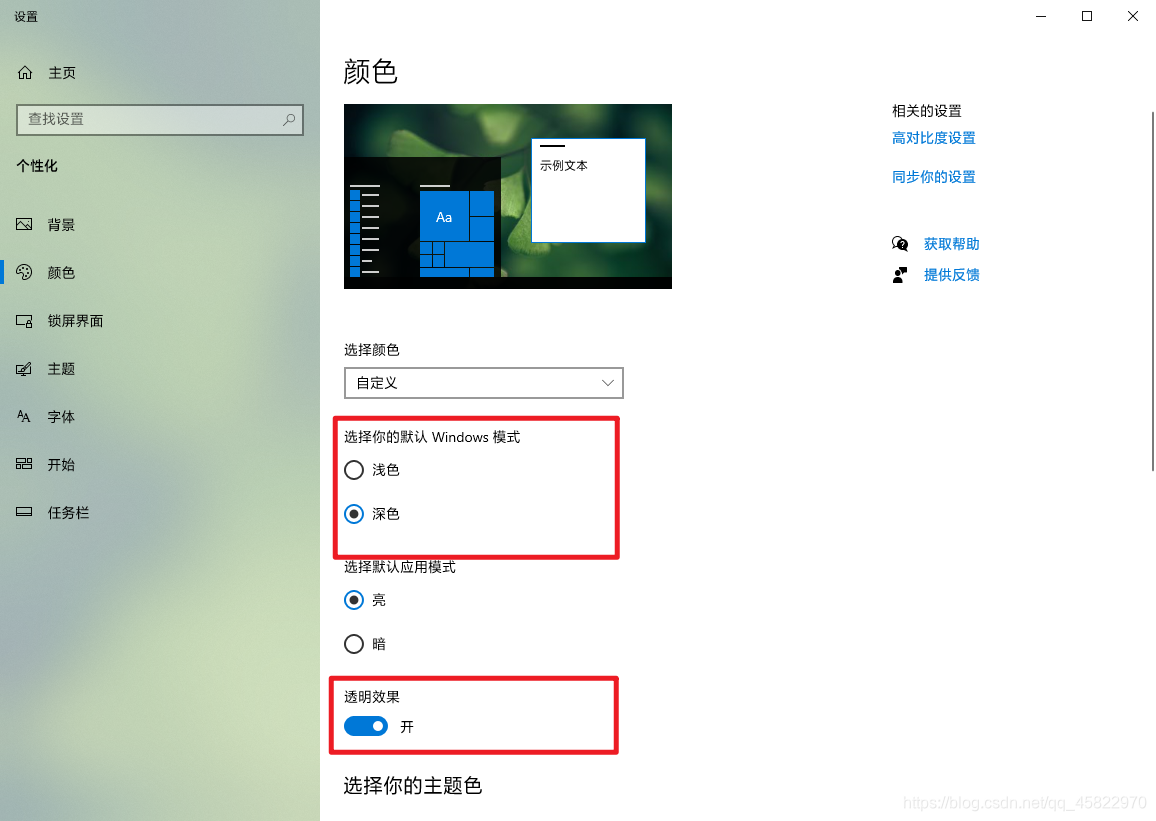The width and height of the screenshot is (1156, 821).
Task: Select 暗 app mode radio button
Action: [x=354, y=644]
